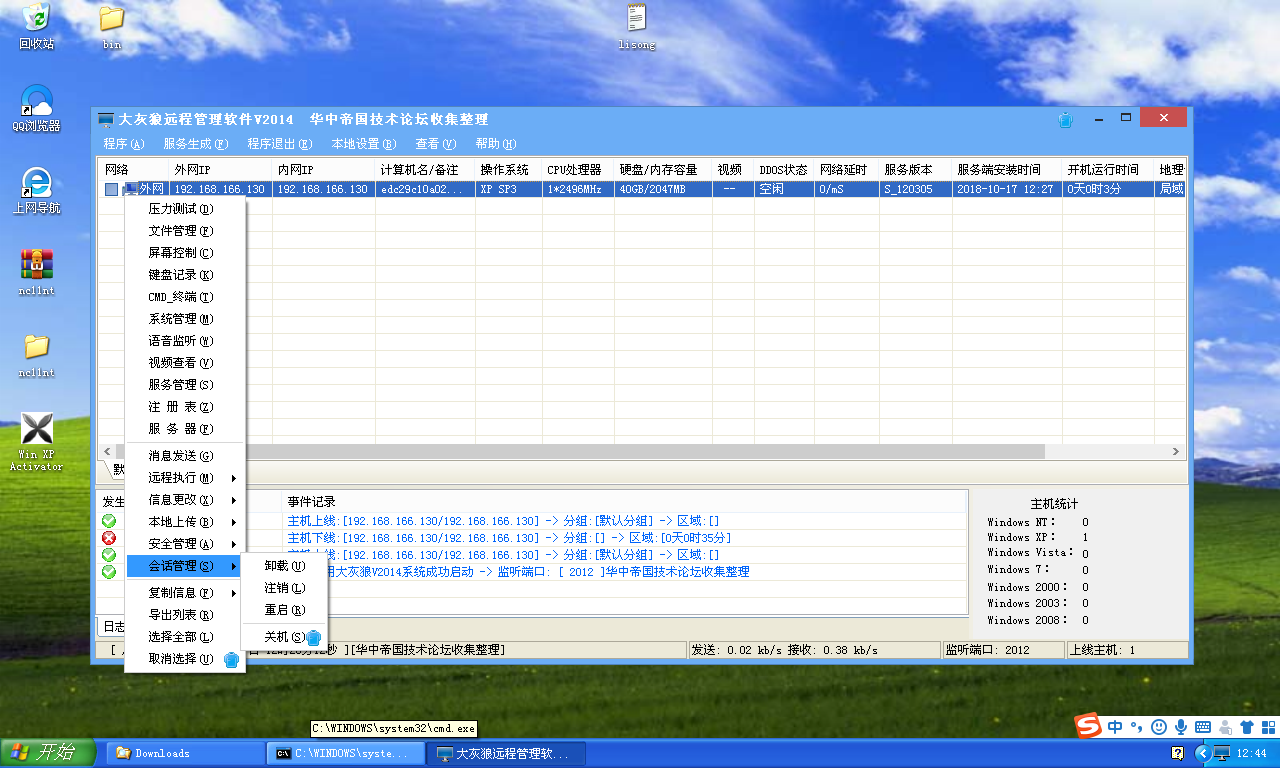Switch to the cmd.exe taskbar button
This screenshot has height=768, width=1280.
click(346, 753)
